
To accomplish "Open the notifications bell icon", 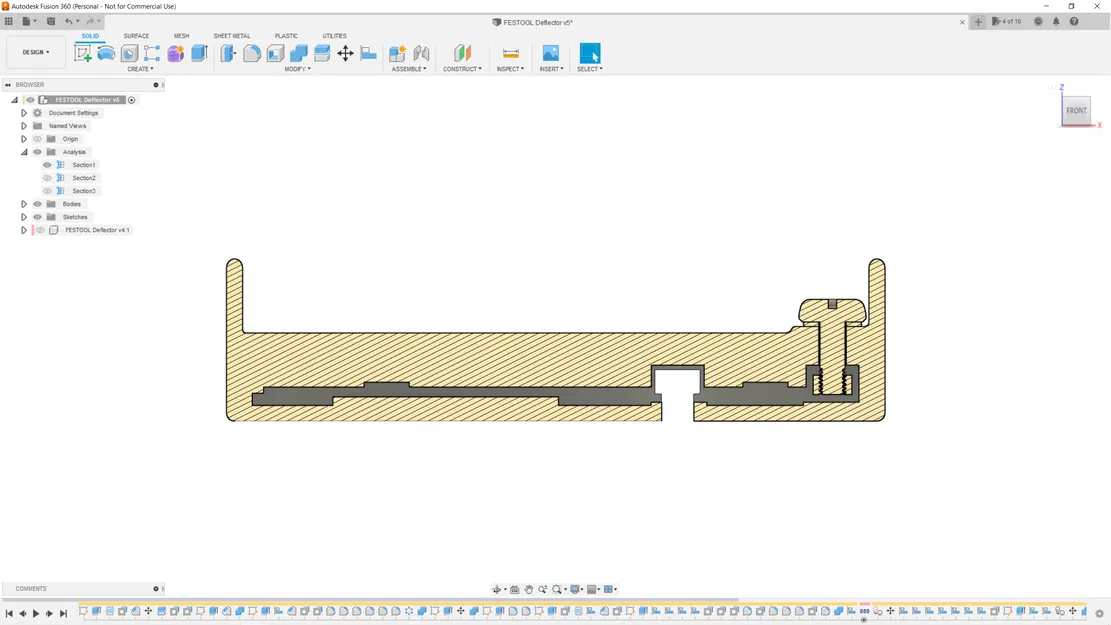I will click(1056, 21).
